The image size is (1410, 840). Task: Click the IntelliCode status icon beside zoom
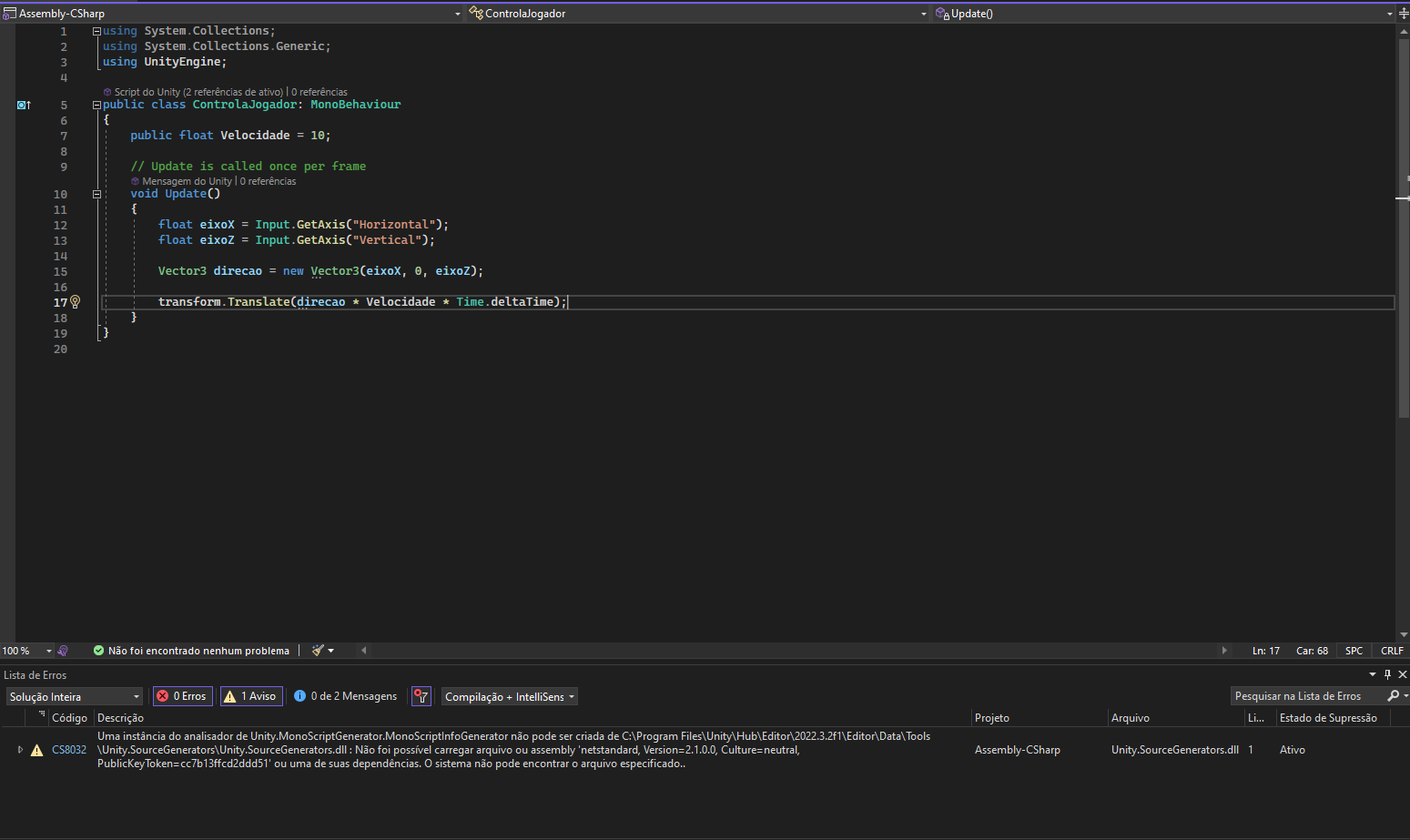coord(63,651)
